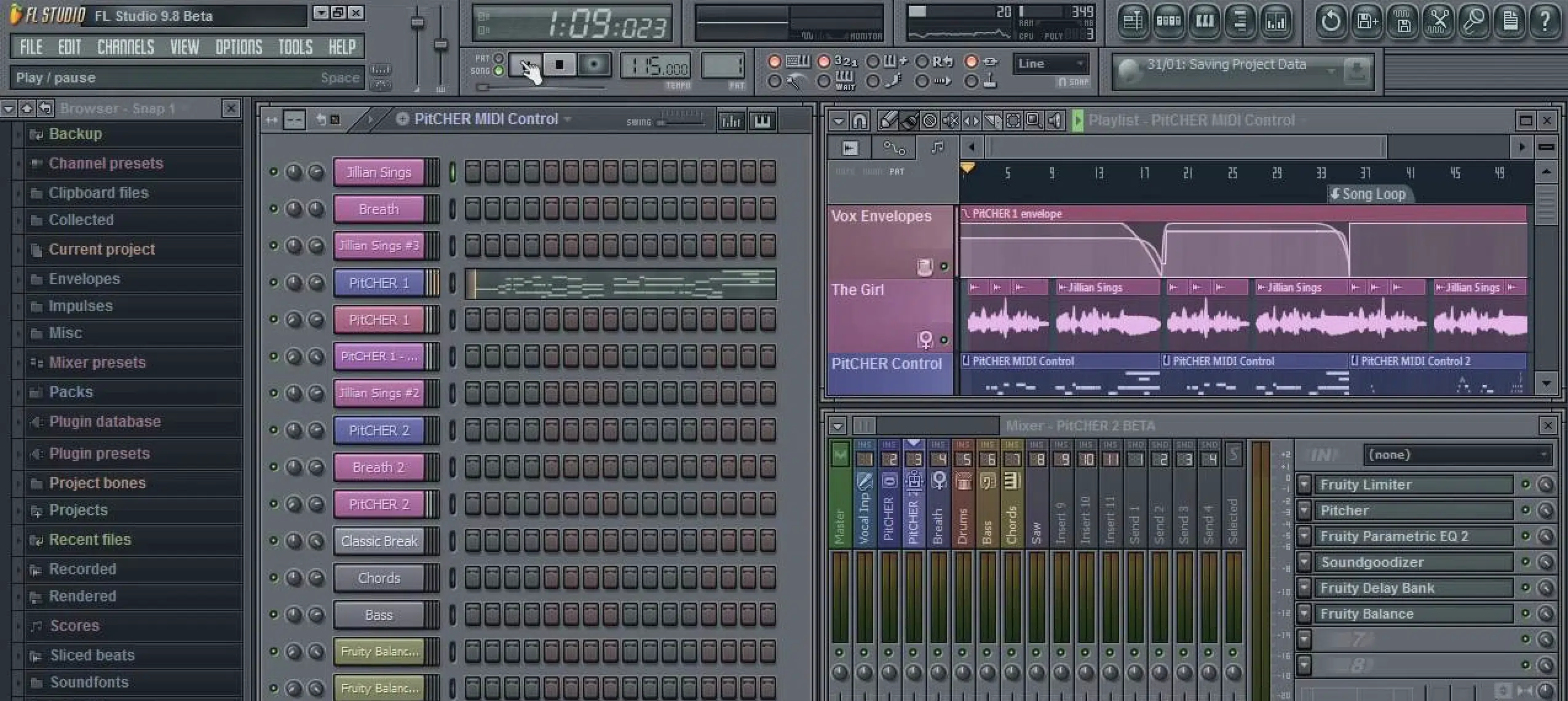1568x701 pixels.
Task: Show keyboard editor in step sequencer header
Action: (762, 121)
